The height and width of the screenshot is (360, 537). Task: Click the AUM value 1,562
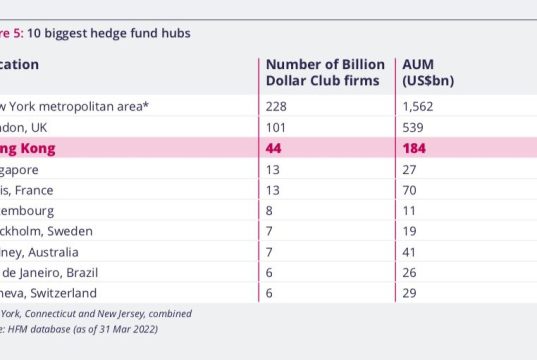click(x=418, y=107)
